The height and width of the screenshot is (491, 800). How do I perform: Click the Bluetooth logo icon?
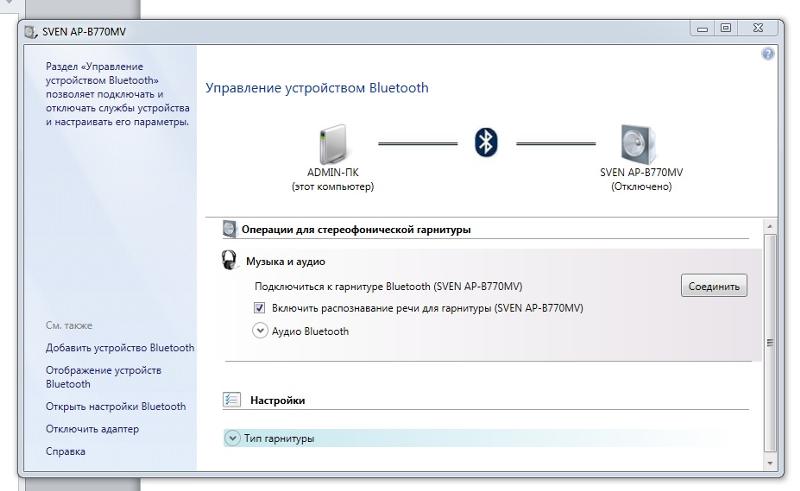click(x=486, y=142)
